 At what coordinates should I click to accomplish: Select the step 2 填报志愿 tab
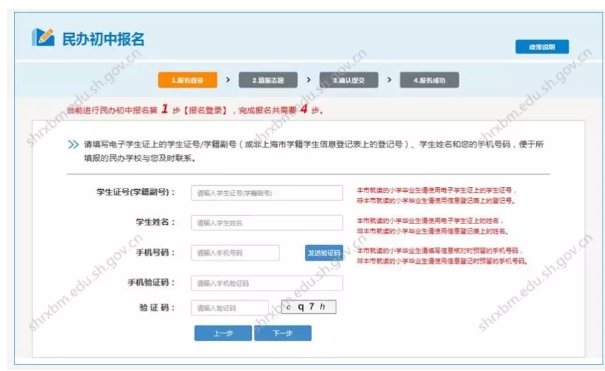[268, 80]
